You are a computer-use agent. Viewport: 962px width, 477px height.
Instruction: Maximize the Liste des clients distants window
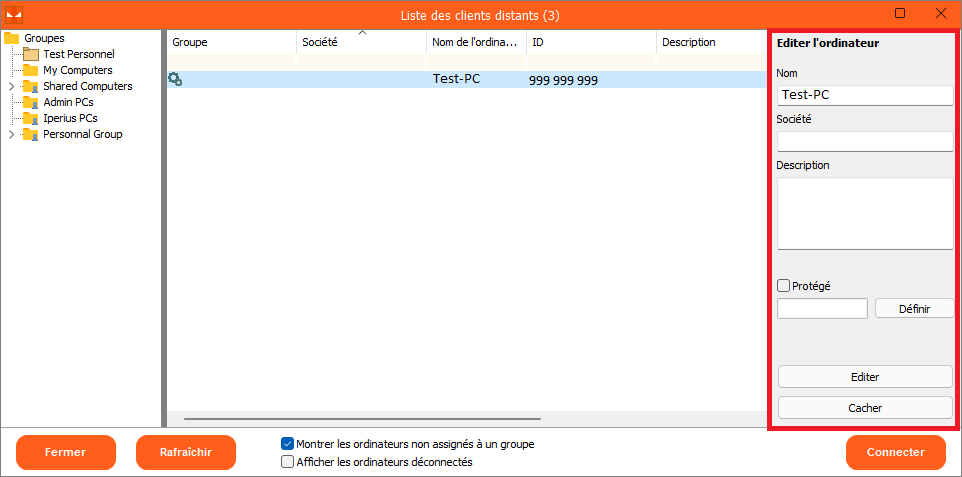900,14
